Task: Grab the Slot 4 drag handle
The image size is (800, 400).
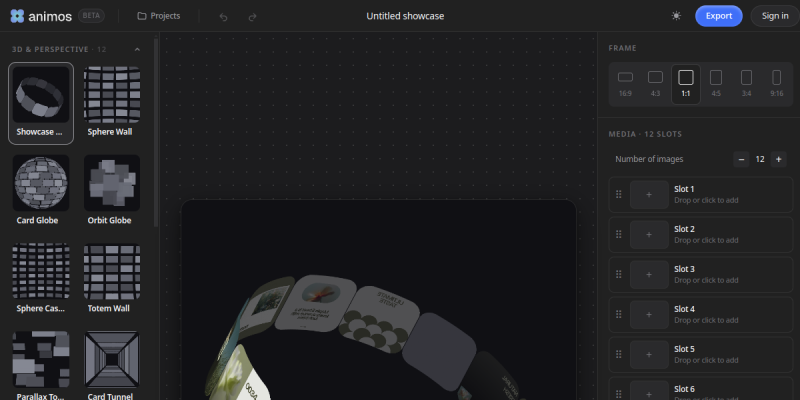Action: tap(618, 315)
